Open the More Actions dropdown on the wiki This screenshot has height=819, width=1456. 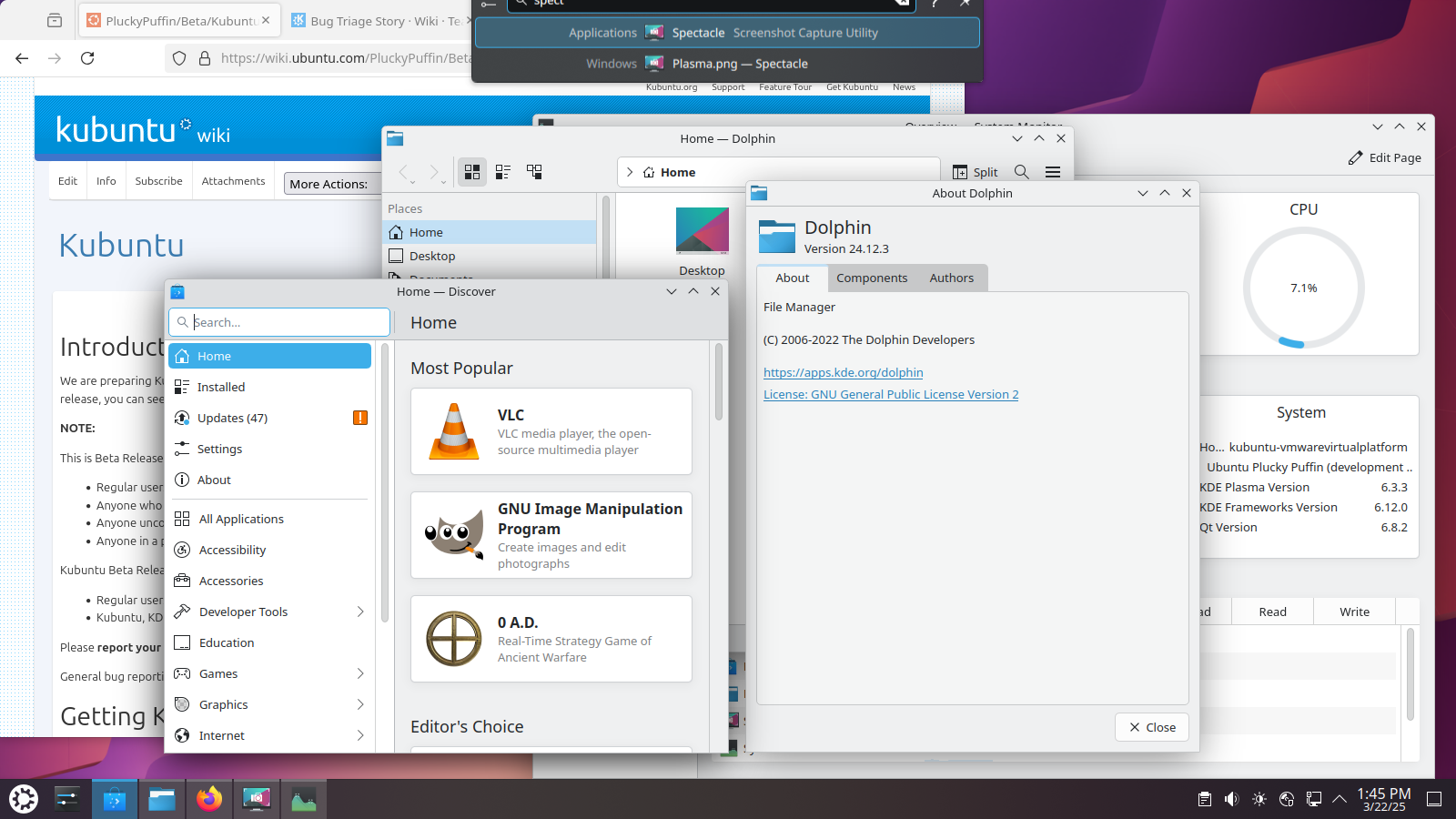point(332,184)
